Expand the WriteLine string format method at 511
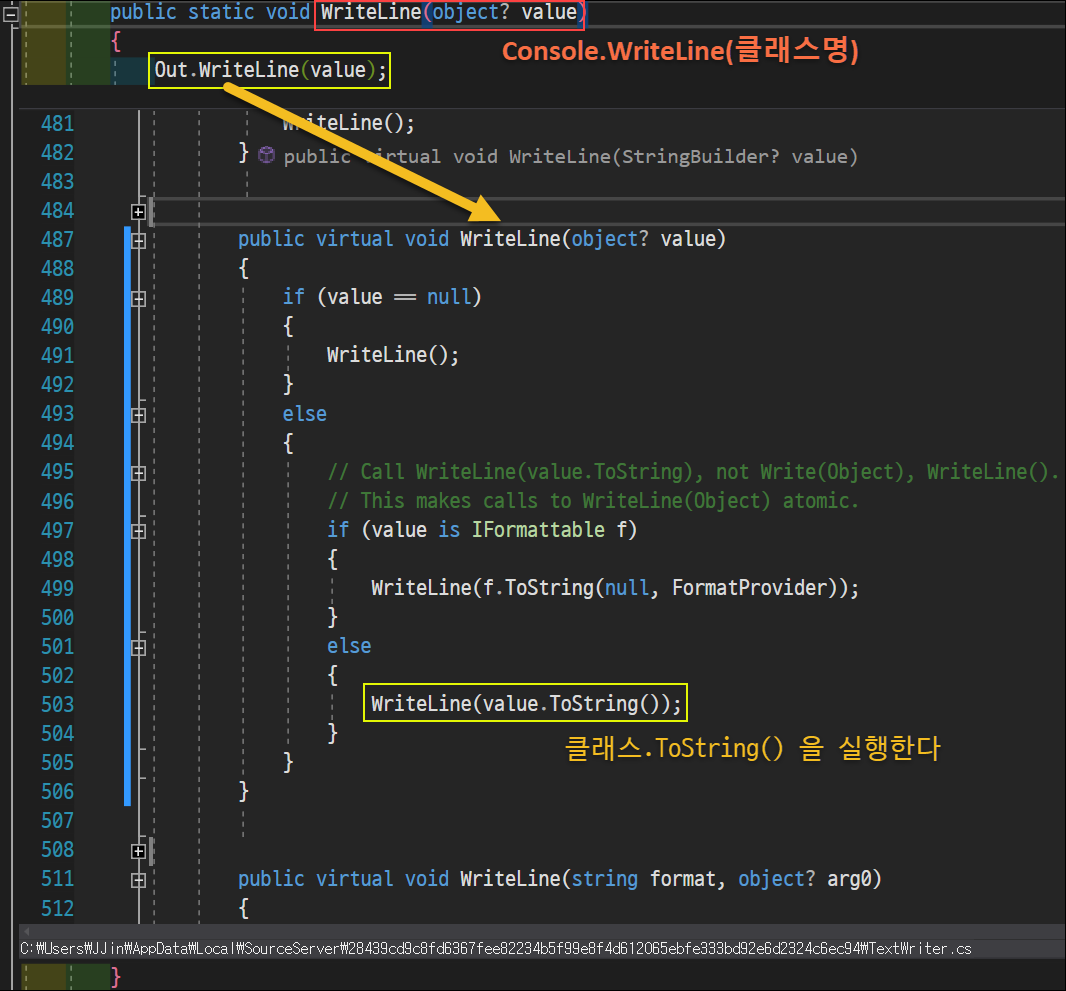Screen dimensions: 1066x991 point(138,878)
